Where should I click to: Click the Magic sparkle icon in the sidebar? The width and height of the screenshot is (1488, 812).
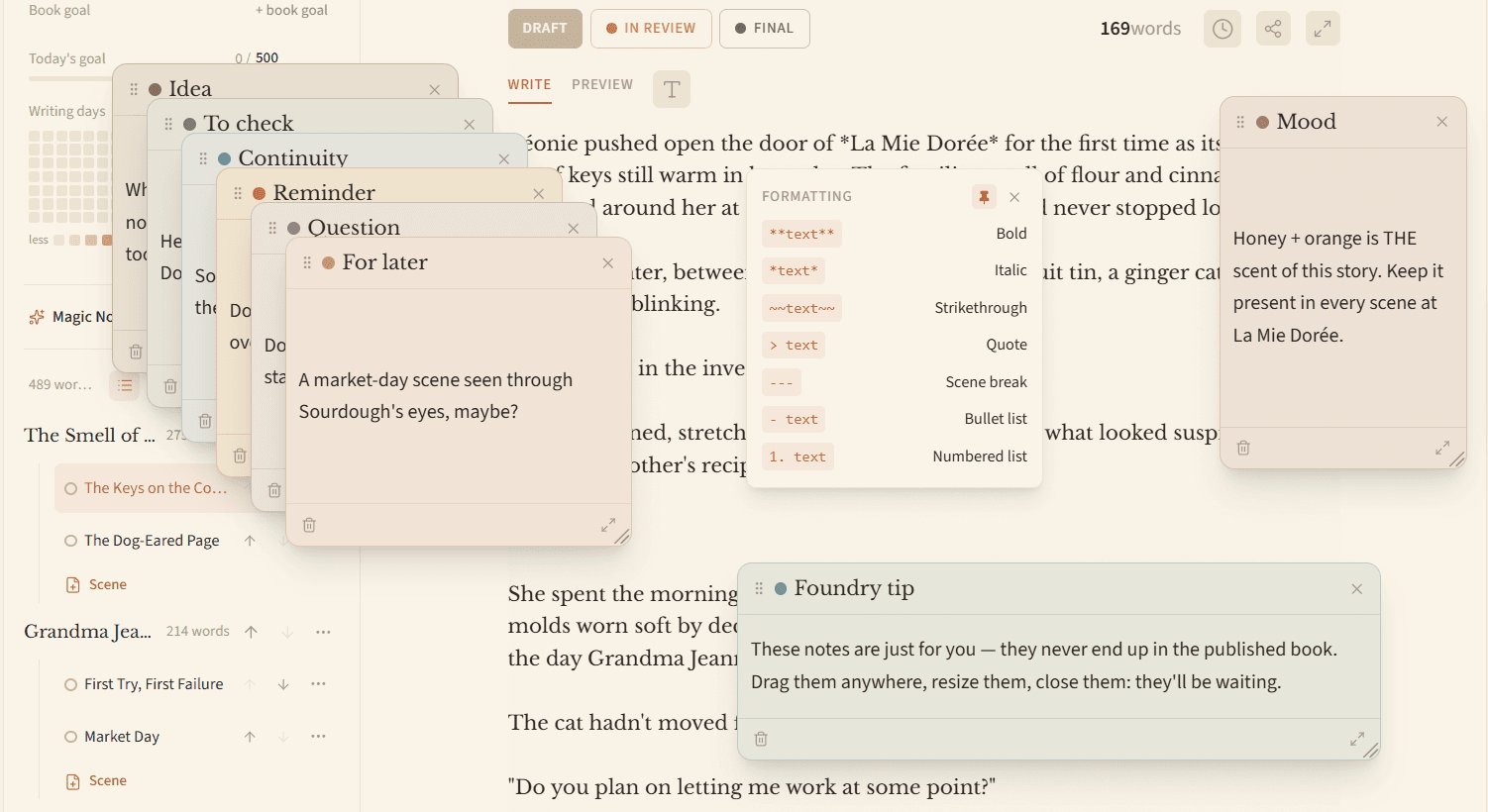37,317
